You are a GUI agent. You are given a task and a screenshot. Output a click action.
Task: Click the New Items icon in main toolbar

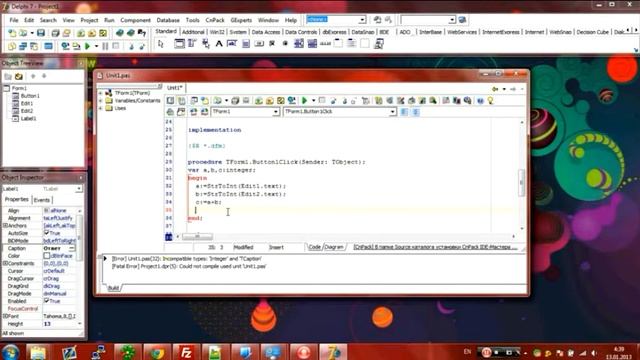[x=12, y=33]
